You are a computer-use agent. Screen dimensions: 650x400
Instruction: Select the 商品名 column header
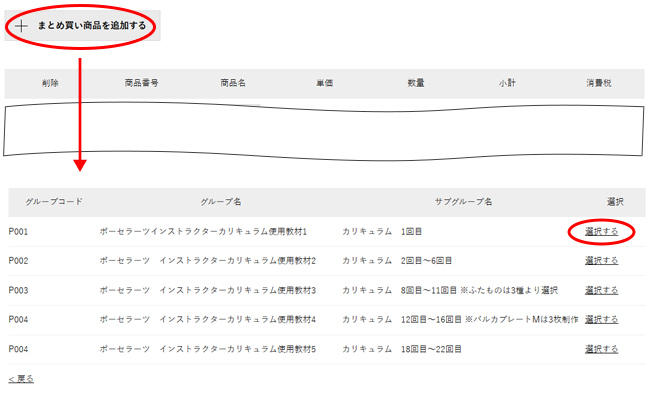(x=233, y=83)
